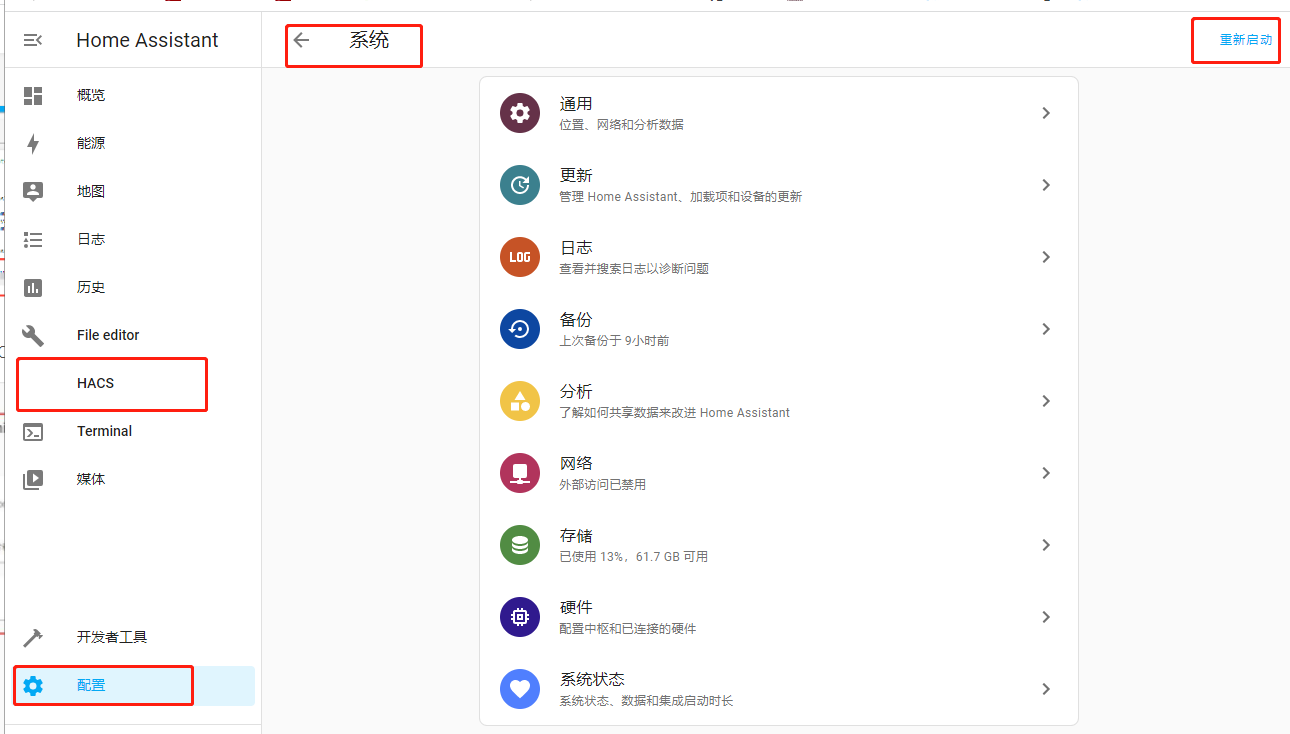1290x734 pixels.
Task: Click the red 网络 network icon
Action: pyautogui.click(x=520, y=473)
